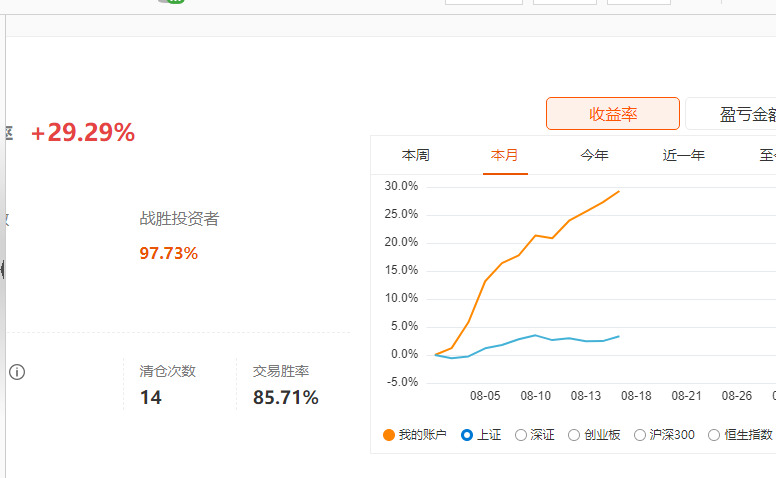Select the 上证 radio button

[466, 435]
